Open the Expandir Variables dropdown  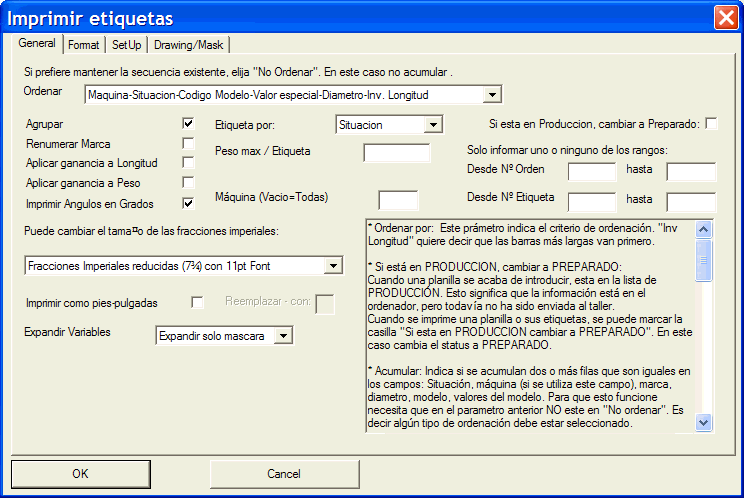click(284, 336)
